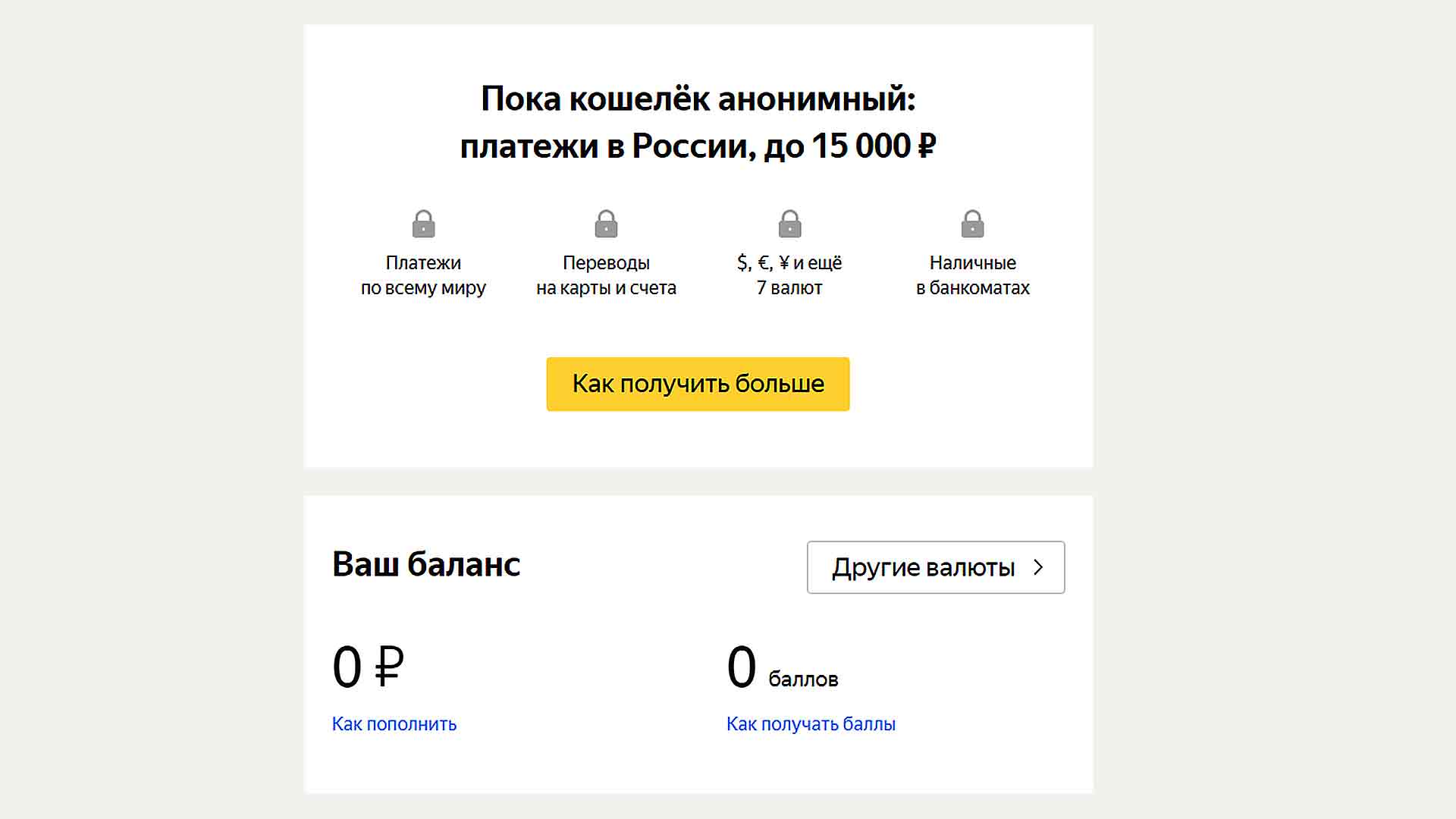
Task: Click the lock icon above "Наличные в банкоматах"
Action: (972, 224)
